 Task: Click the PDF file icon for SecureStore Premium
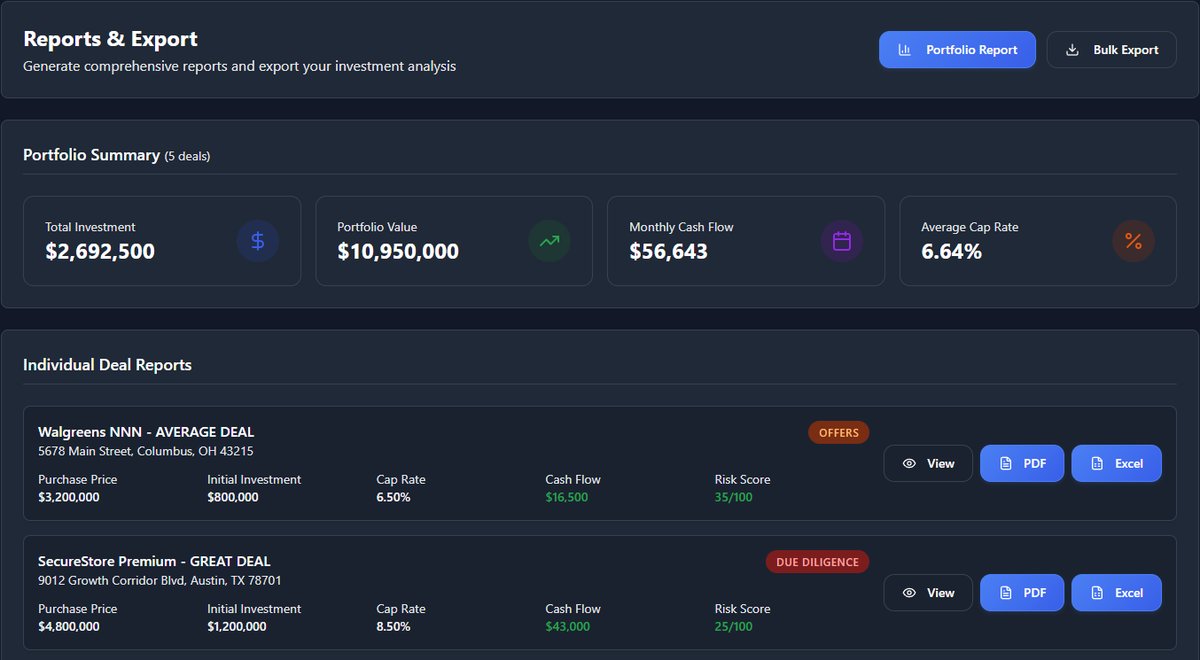tap(1002, 592)
